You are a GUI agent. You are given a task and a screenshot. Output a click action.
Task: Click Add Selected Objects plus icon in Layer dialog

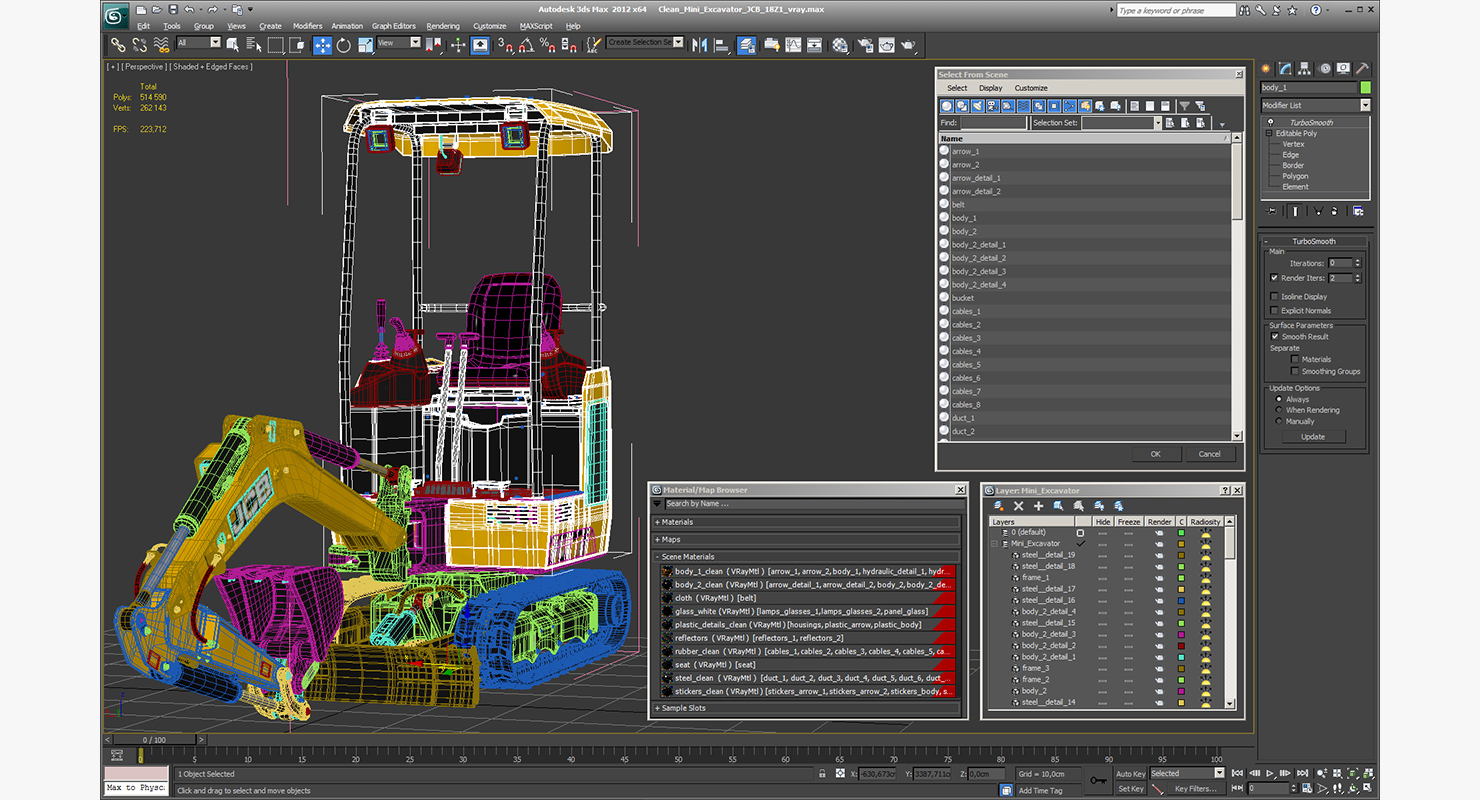(1038, 506)
